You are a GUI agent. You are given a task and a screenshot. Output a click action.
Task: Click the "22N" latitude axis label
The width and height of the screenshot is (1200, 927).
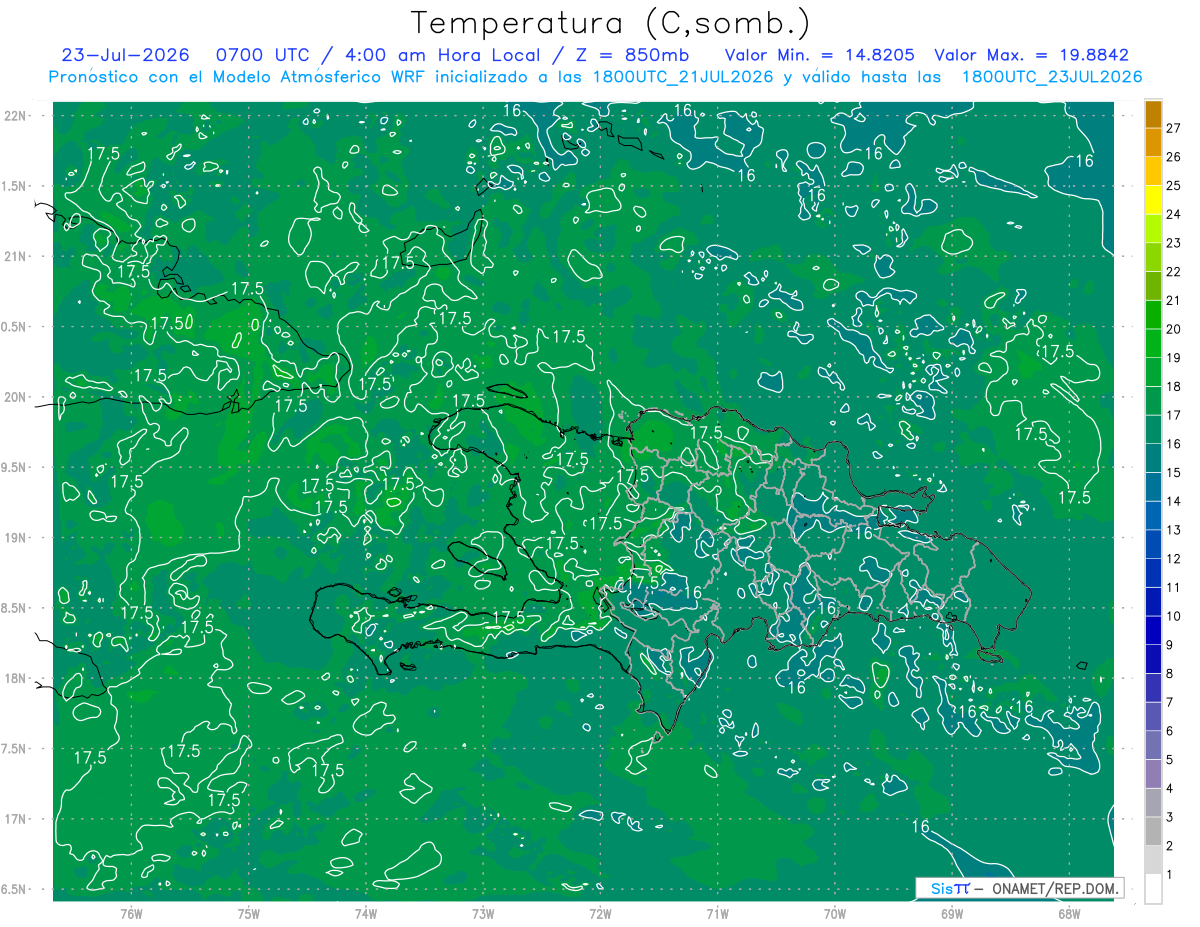point(17,116)
